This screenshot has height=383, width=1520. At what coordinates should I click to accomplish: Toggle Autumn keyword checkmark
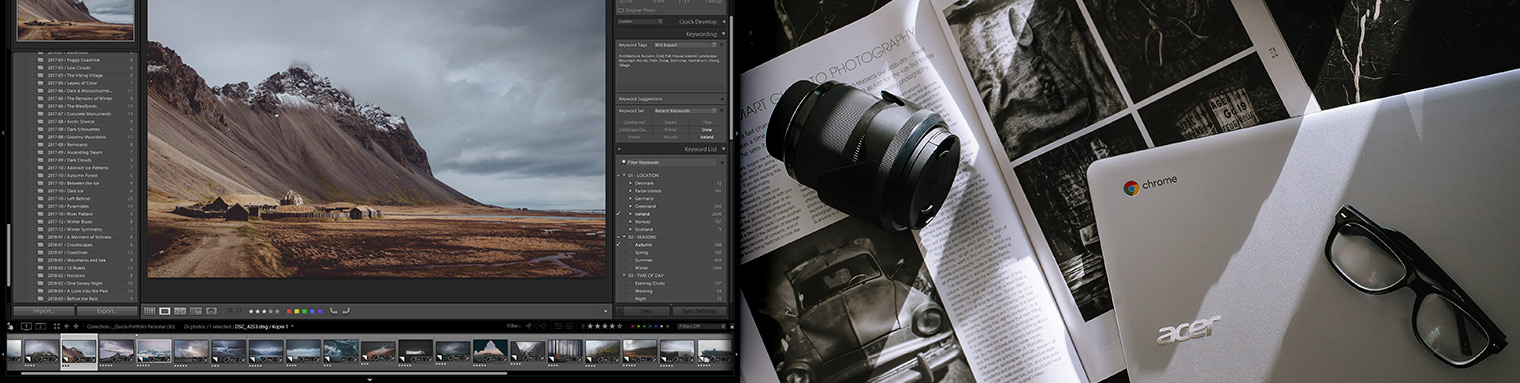point(618,244)
